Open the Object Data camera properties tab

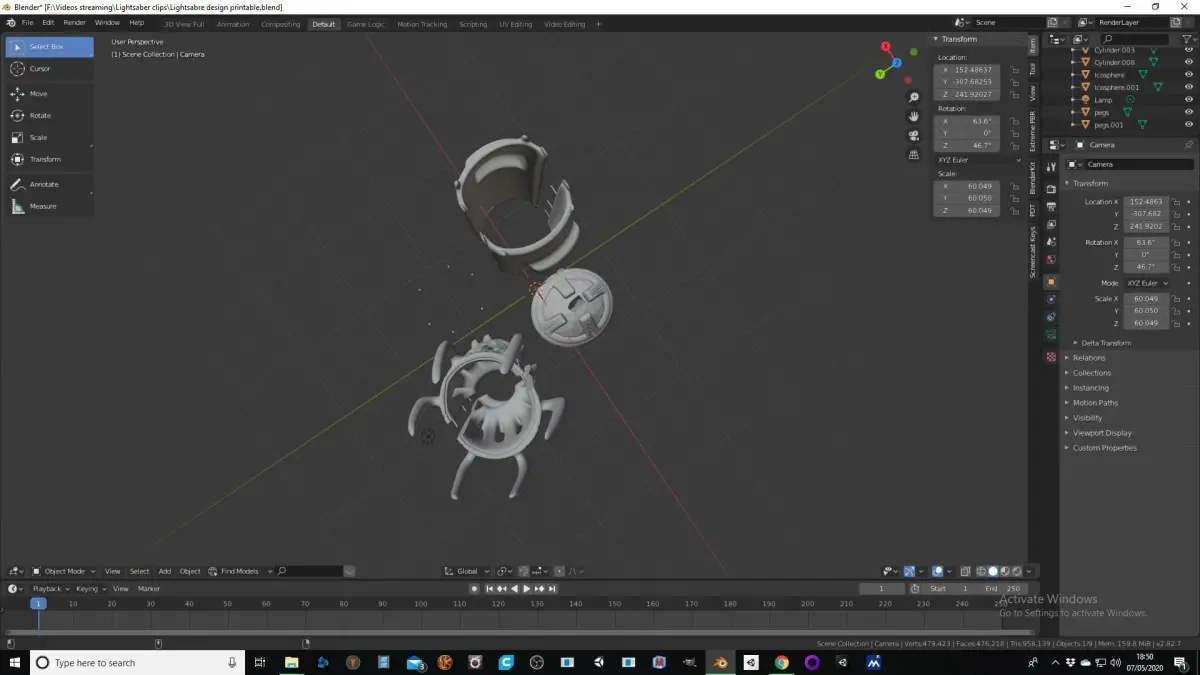(1051, 334)
